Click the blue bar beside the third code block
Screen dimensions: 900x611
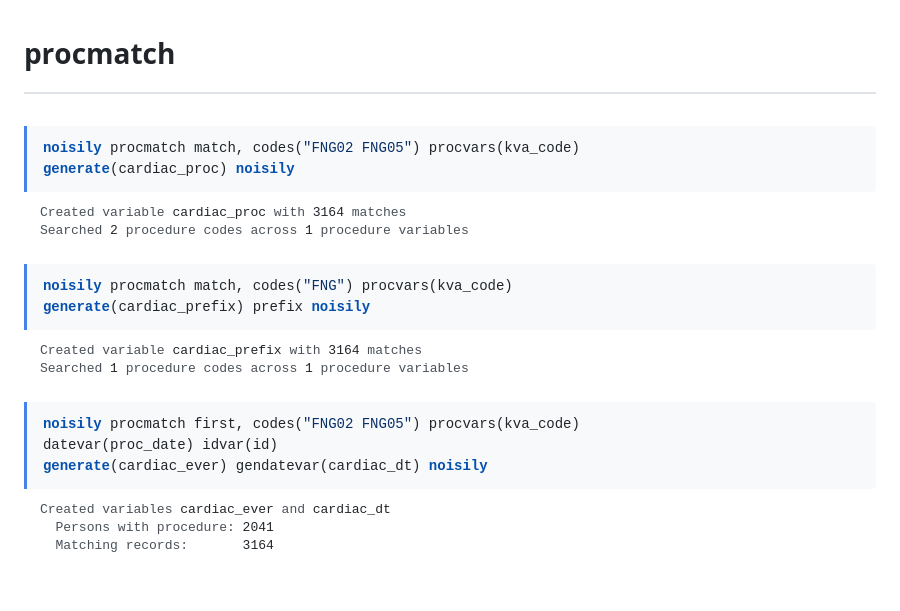27,445
